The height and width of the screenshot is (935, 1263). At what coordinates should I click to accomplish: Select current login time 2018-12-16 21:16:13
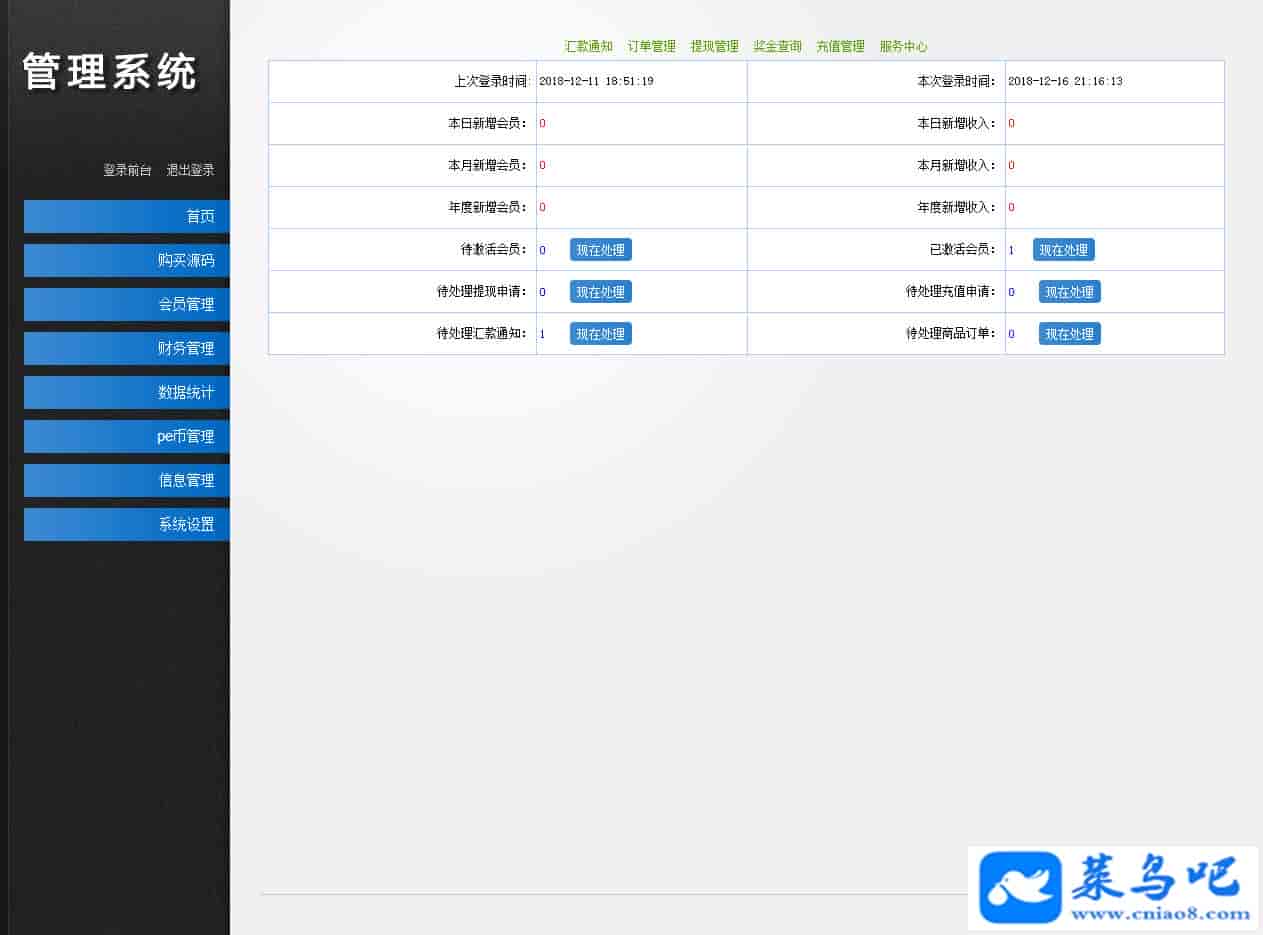click(x=1065, y=81)
